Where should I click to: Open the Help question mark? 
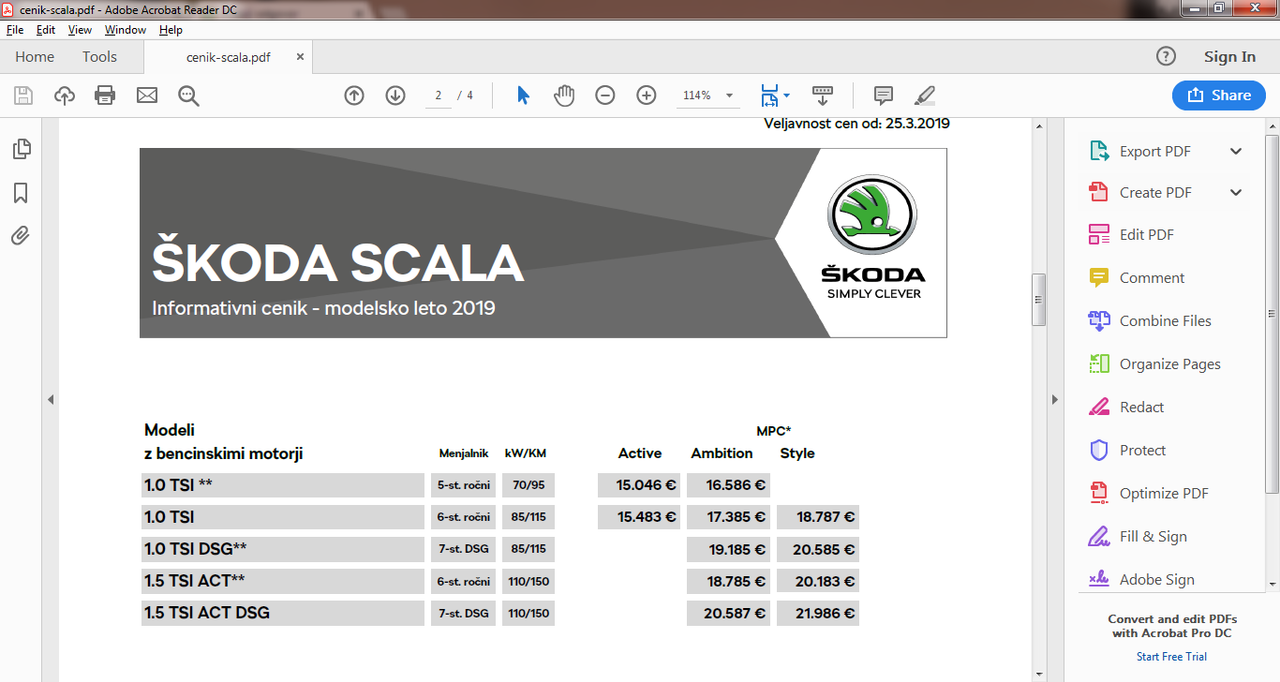tap(1166, 56)
